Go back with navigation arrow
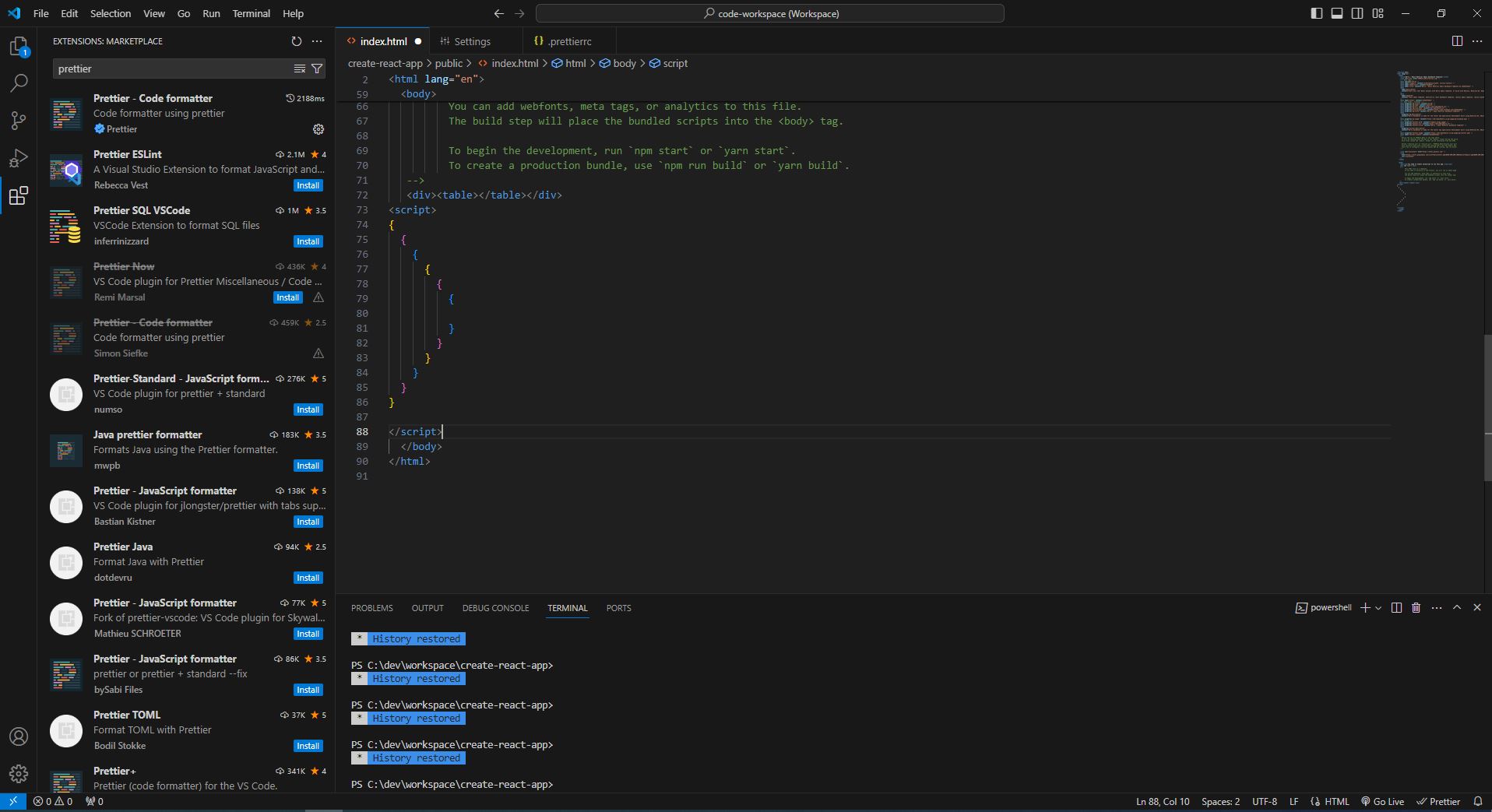This screenshot has width=1492, height=812. [499, 13]
